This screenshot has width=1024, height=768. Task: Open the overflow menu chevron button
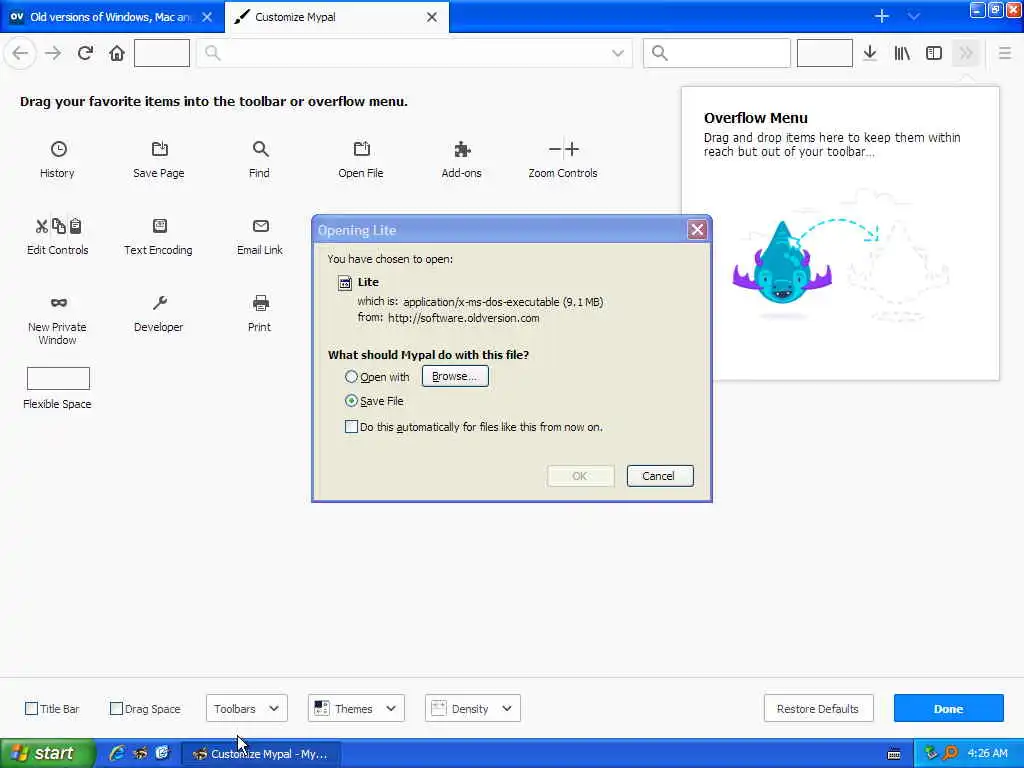point(966,53)
